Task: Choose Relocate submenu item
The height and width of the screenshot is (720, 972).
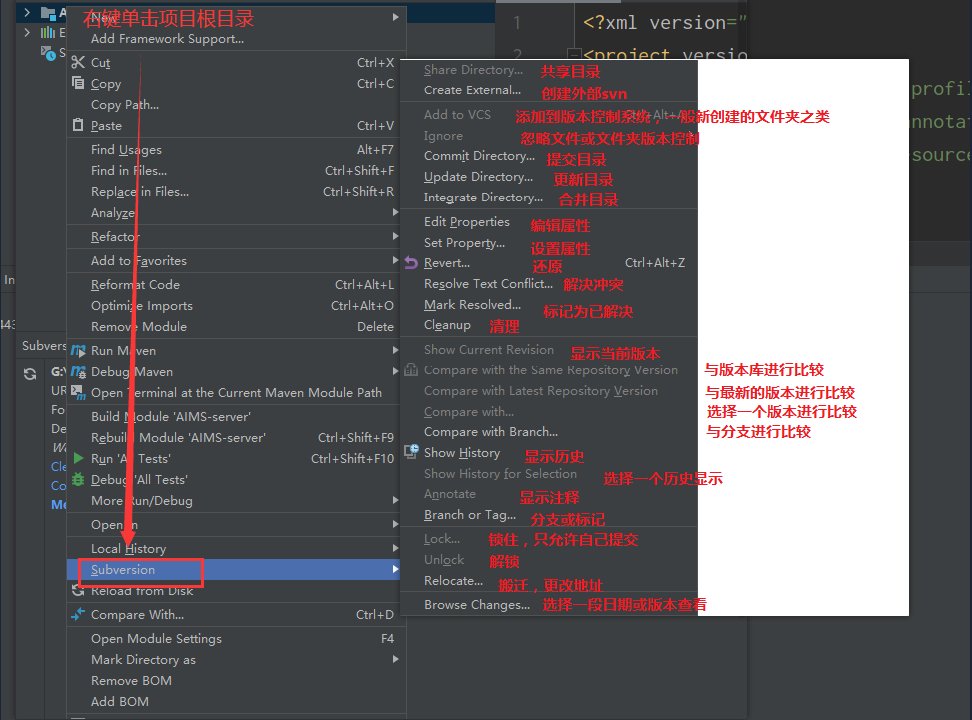Action: (453, 580)
